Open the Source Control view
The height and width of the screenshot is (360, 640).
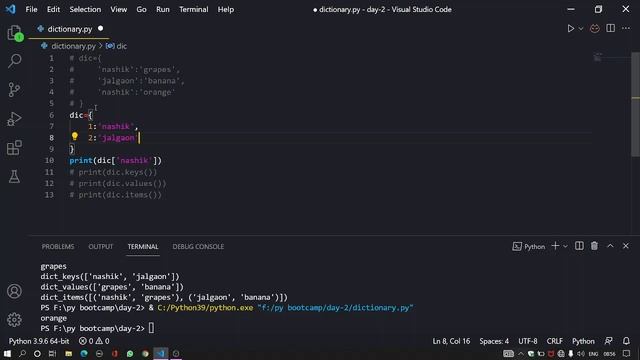14,90
